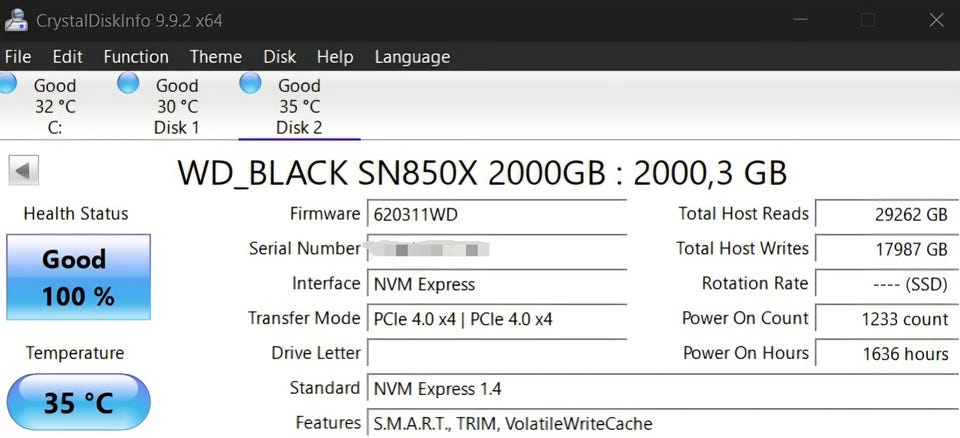Open the Language menu

click(412, 57)
